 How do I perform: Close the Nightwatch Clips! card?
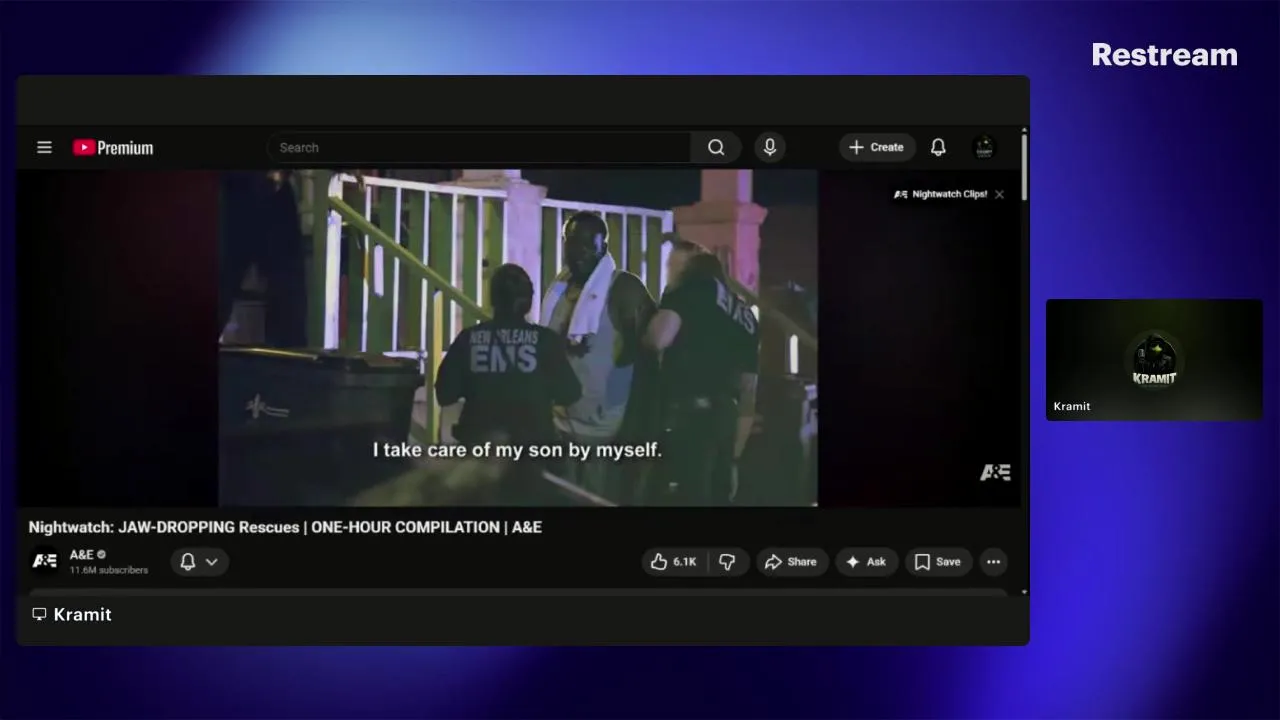[x=999, y=194]
